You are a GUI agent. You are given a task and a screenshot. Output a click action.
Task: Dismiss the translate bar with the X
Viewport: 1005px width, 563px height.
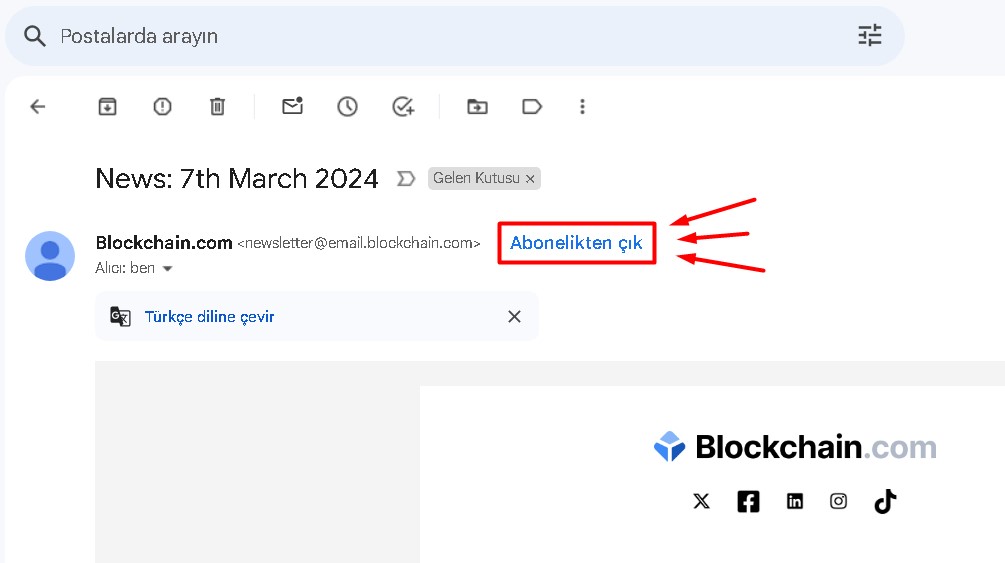[514, 316]
